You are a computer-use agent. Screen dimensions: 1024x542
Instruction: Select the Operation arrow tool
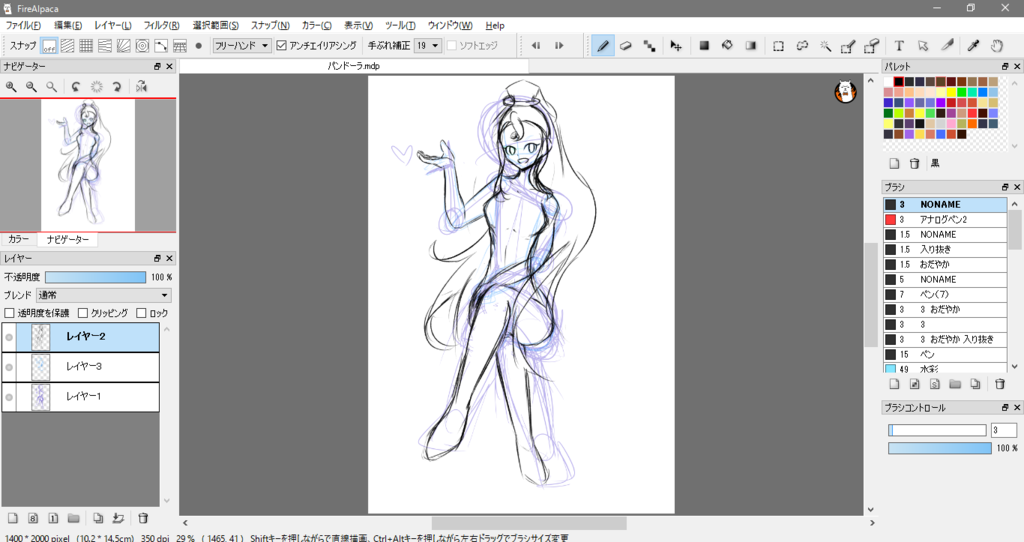click(x=923, y=46)
